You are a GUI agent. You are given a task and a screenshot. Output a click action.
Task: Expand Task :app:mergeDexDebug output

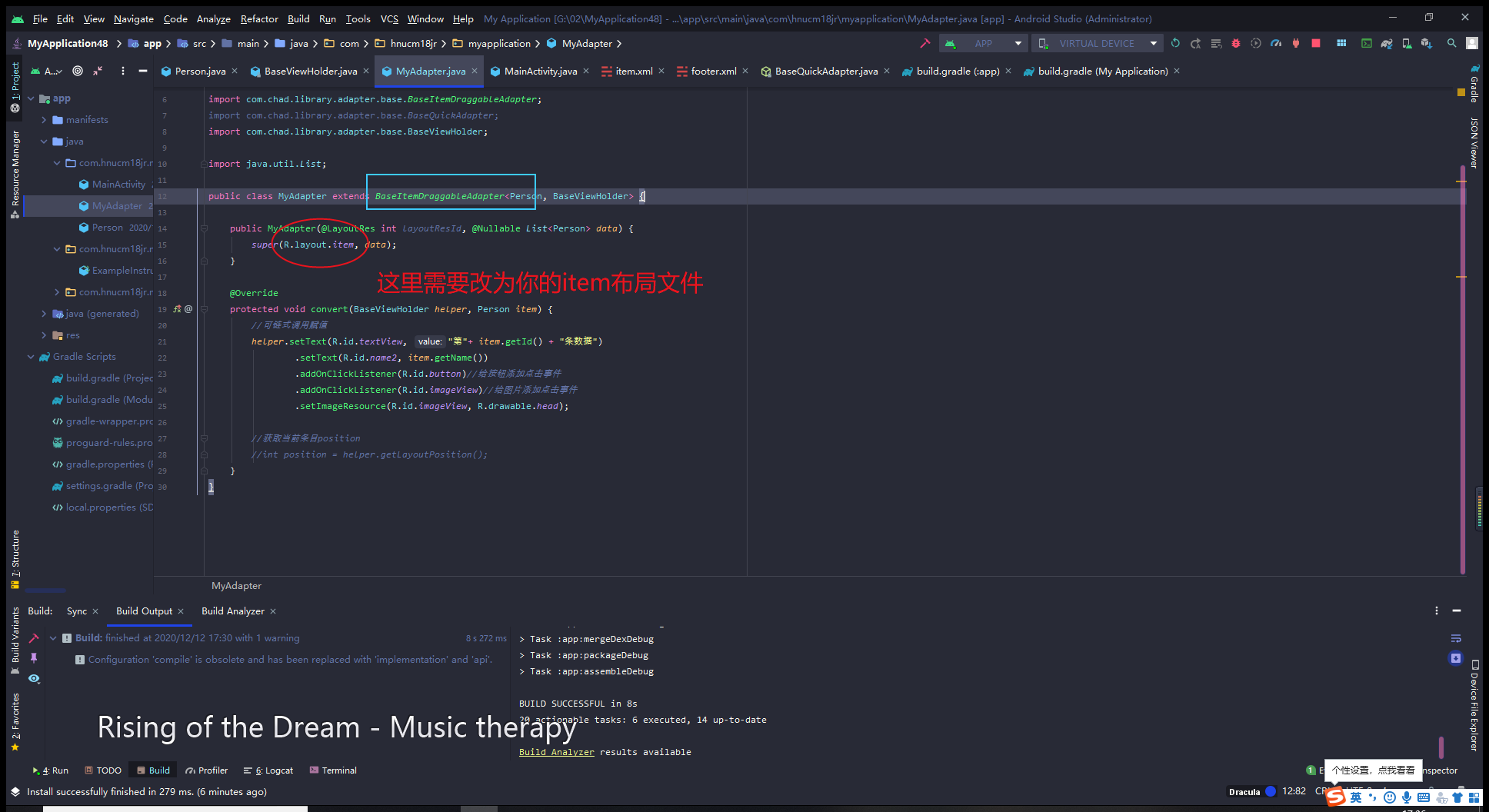coord(523,639)
